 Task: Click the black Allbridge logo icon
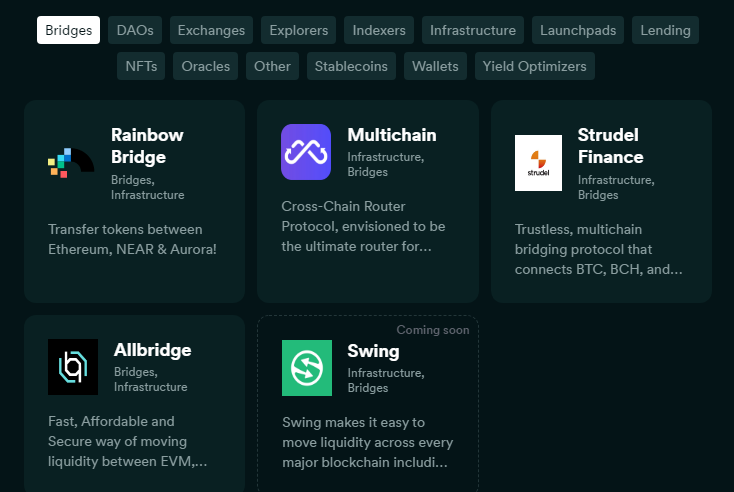point(73,367)
